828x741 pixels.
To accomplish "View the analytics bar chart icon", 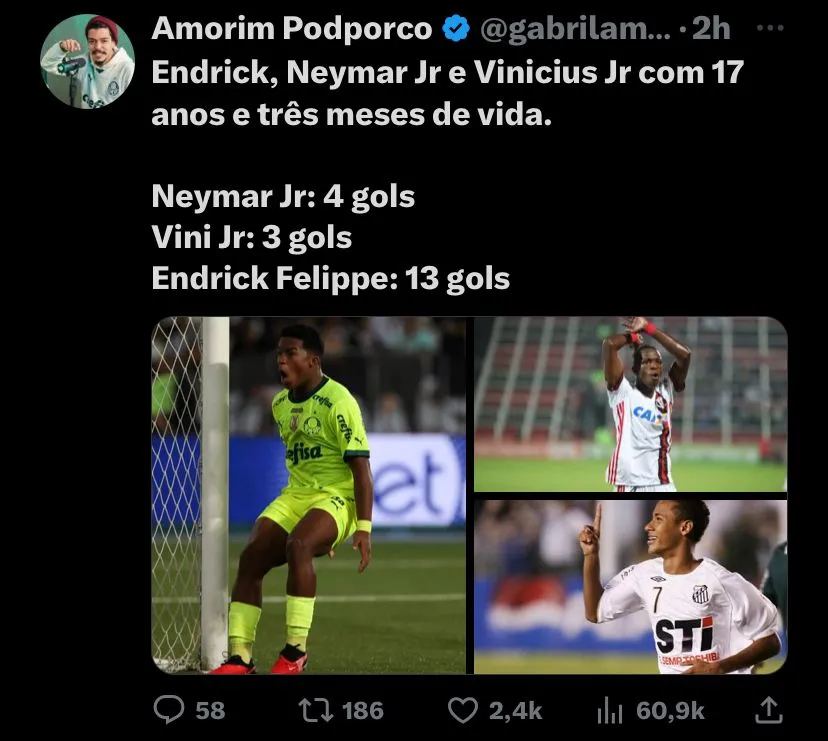I will tap(610, 710).
